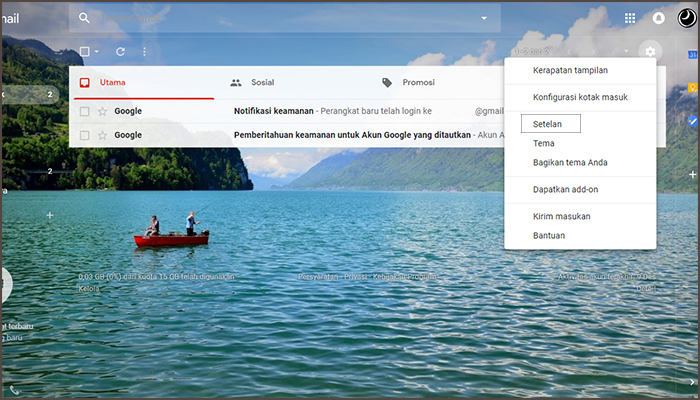Click the Kelola storage link
Image resolution: width=700 pixels, height=400 pixels.
(88, 288)
